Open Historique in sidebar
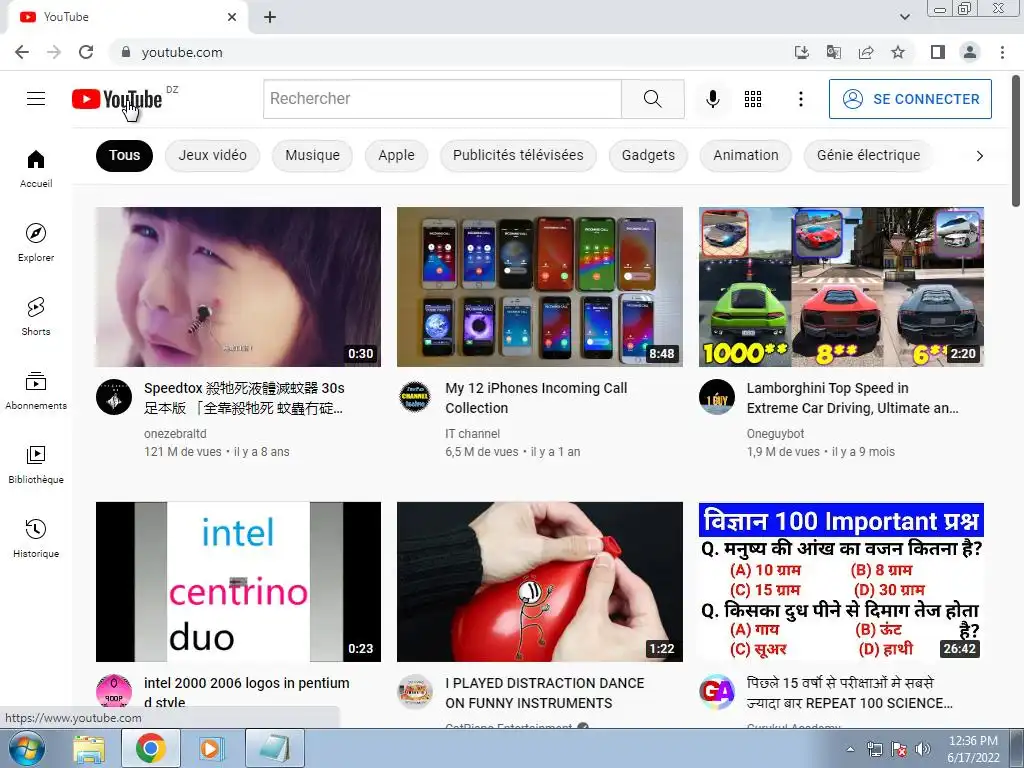Viewport: 1024px width, 768px height. pos(36,539)
